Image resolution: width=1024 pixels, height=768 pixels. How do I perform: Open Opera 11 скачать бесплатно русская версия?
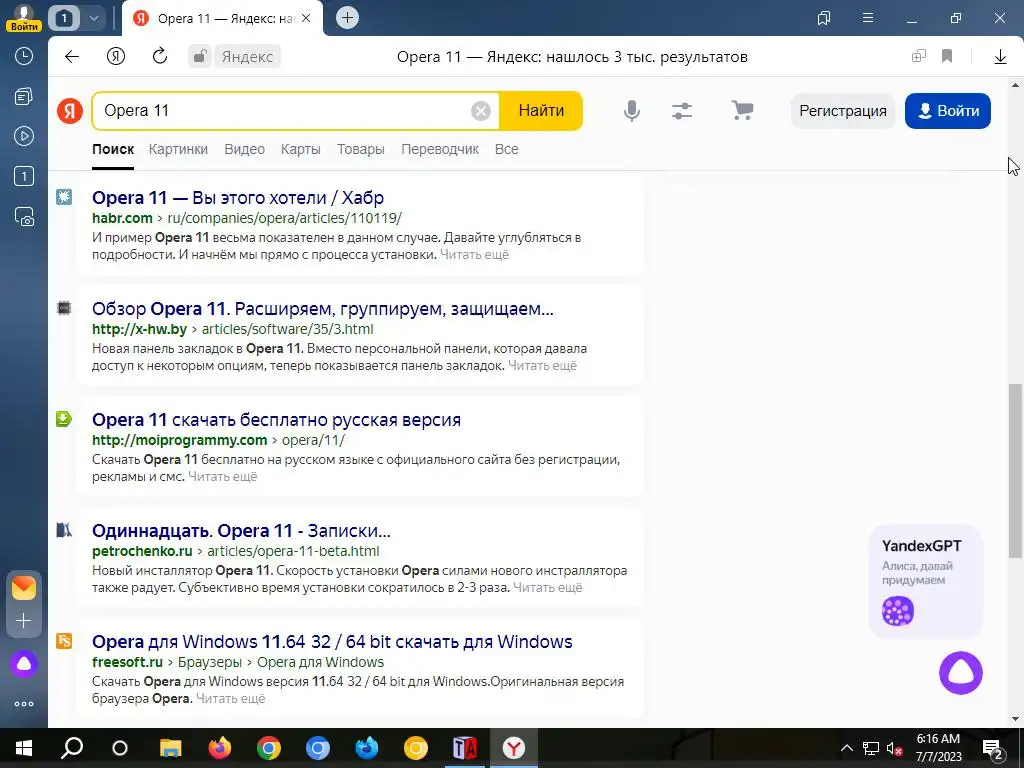(276, 419)
